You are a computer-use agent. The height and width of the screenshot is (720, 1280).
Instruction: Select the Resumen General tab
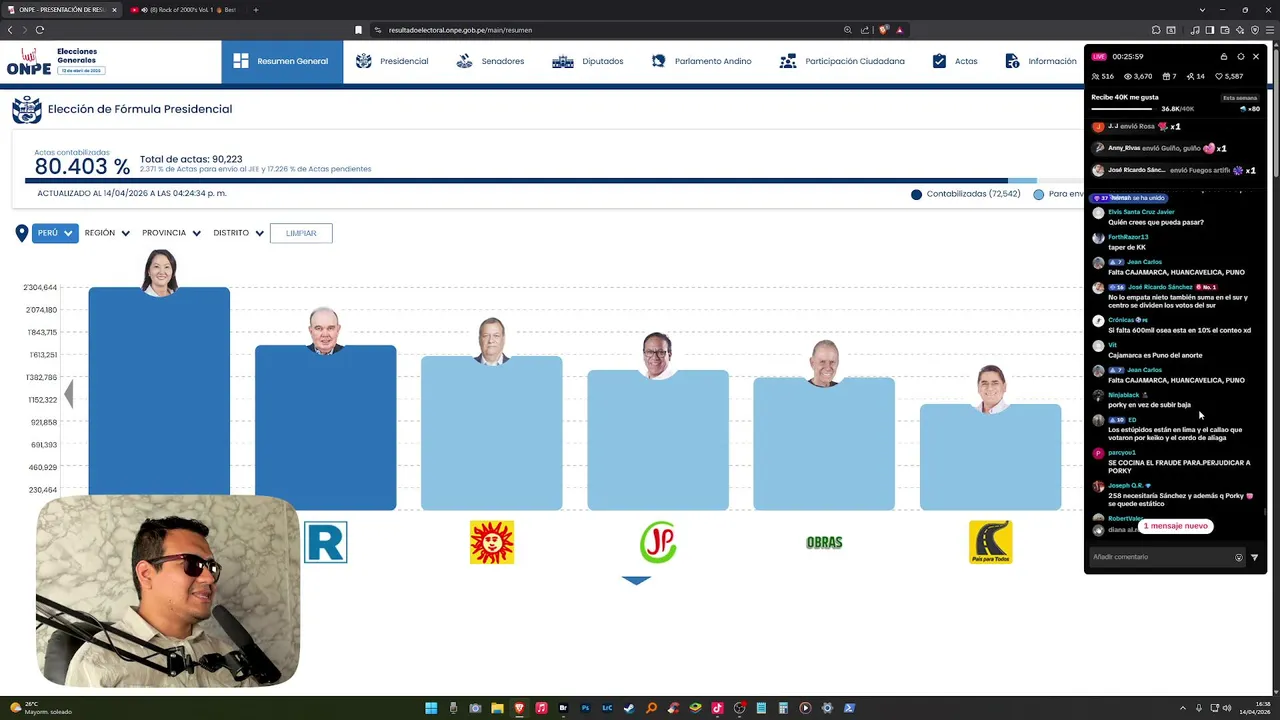point(282,61)
